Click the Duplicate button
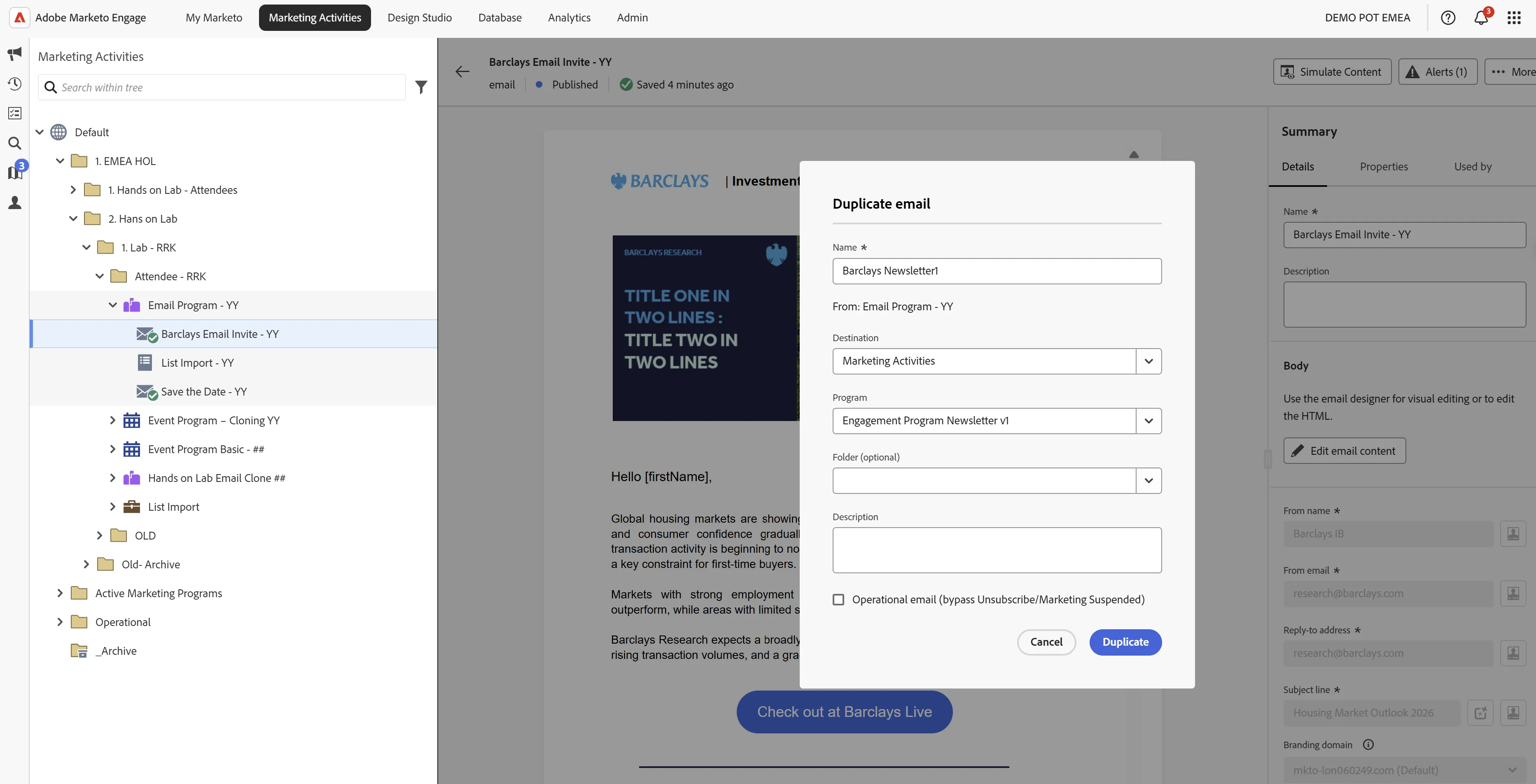The height and width of the screenshot is (784, 1536). coord(1125,642)
